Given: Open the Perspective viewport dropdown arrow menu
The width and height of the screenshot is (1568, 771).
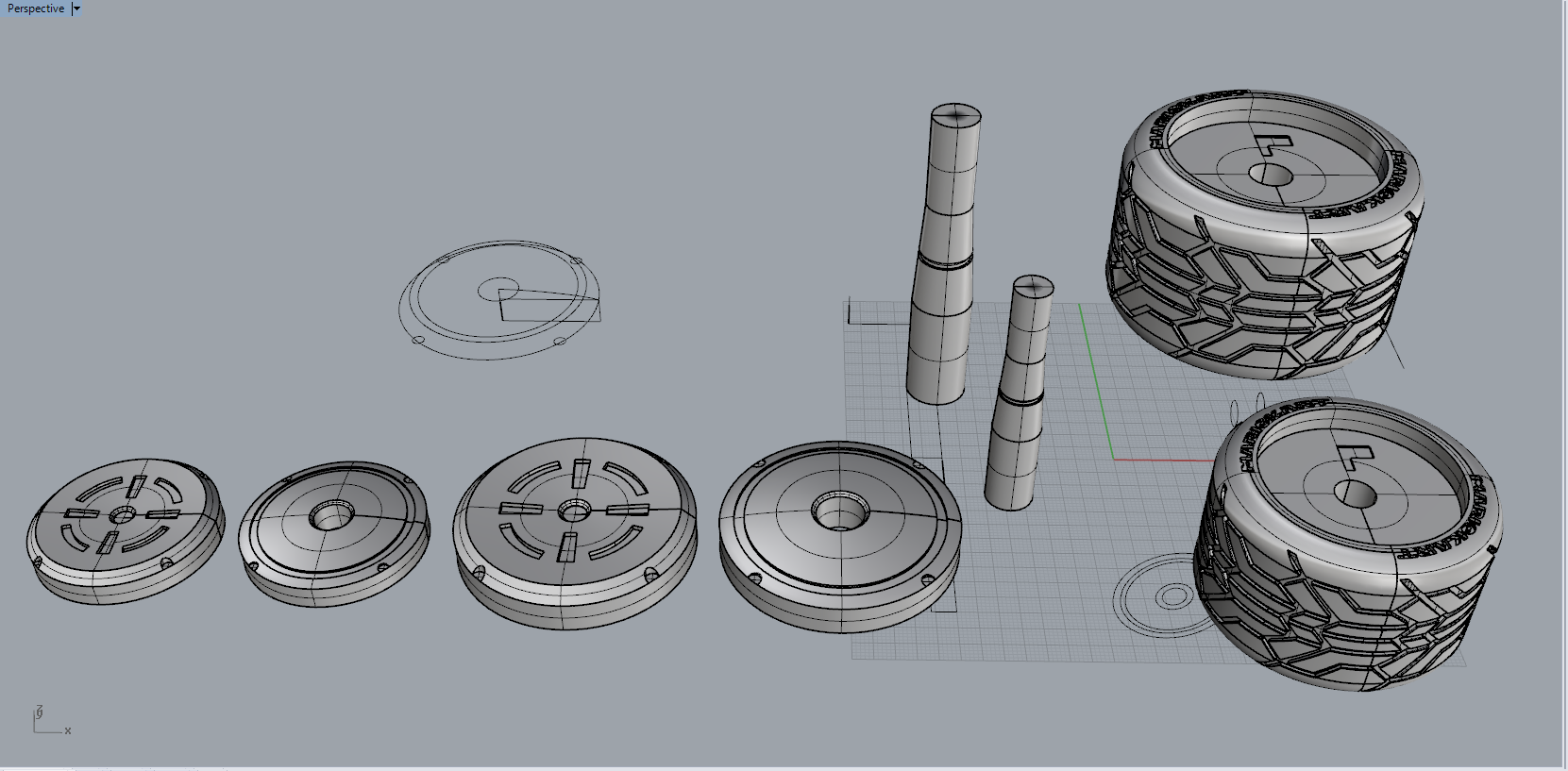Looking at the screenshot, I should click(76, 8).
